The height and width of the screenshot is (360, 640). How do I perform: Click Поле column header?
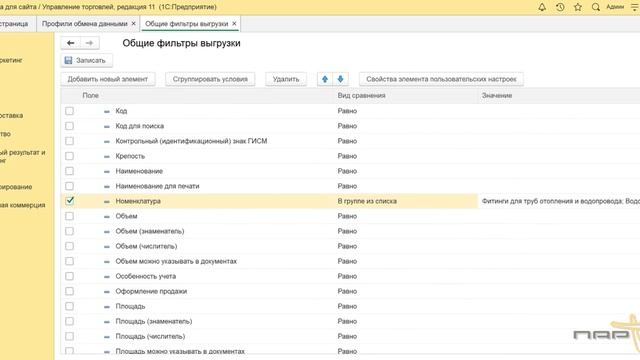tap(91, 96)
